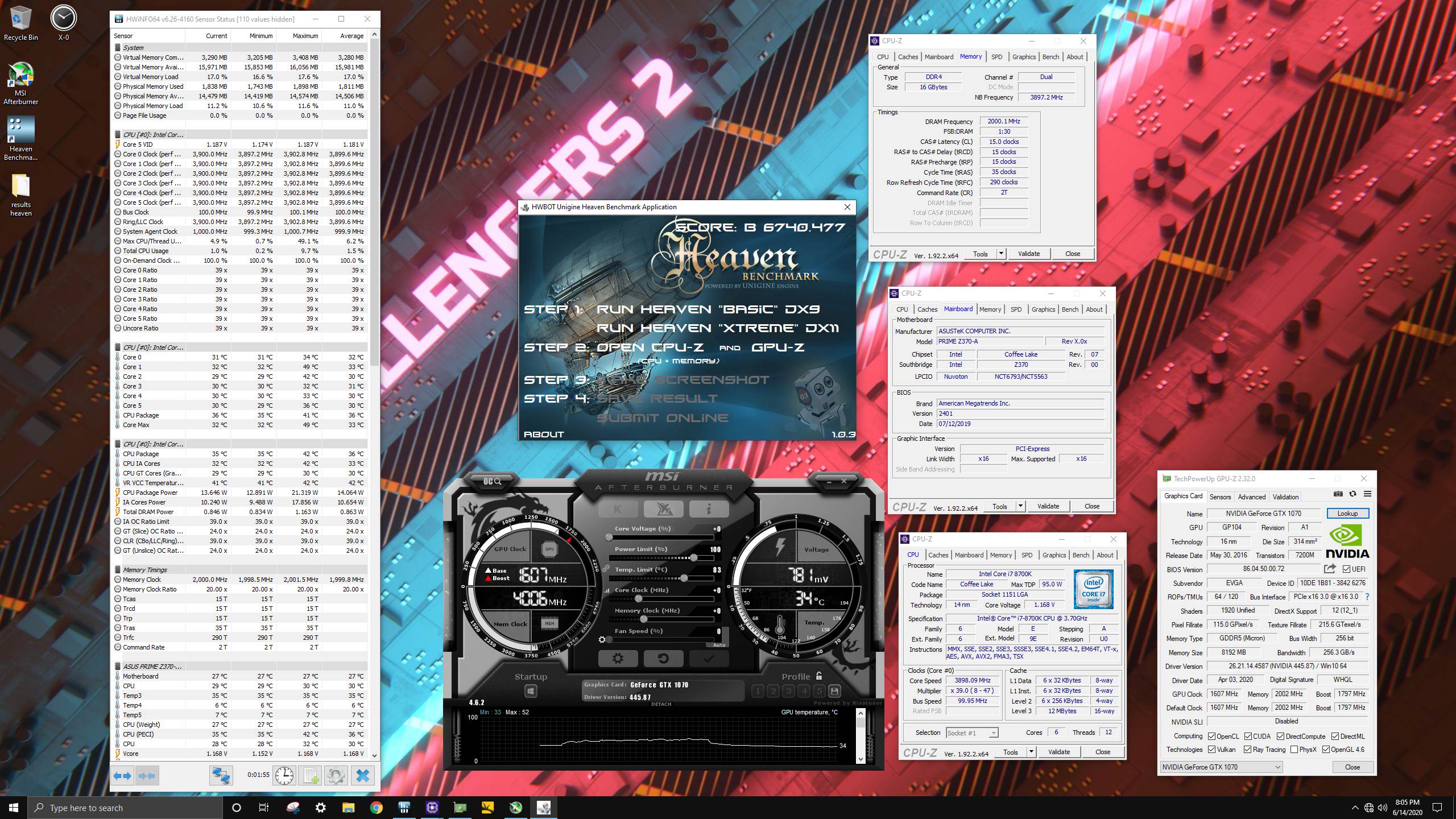The width and height of the screenshot is (1456, 819).
Task: Toggle CUDA checkbox in GPU-Z
Action: [1248, 736]
